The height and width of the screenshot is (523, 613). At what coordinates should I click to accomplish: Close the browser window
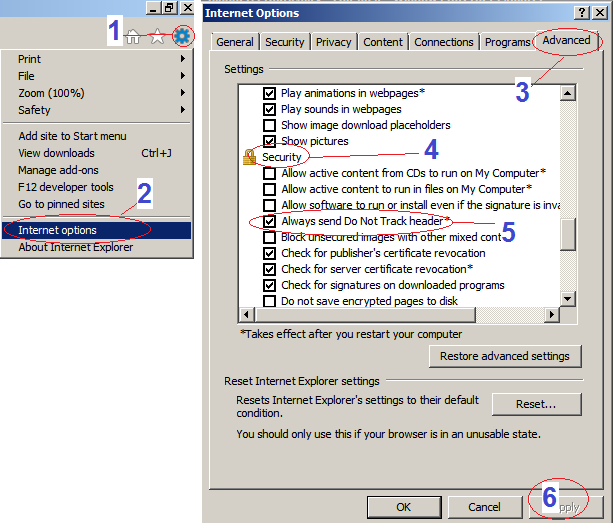pyautogui.click(x=187, y=8)
